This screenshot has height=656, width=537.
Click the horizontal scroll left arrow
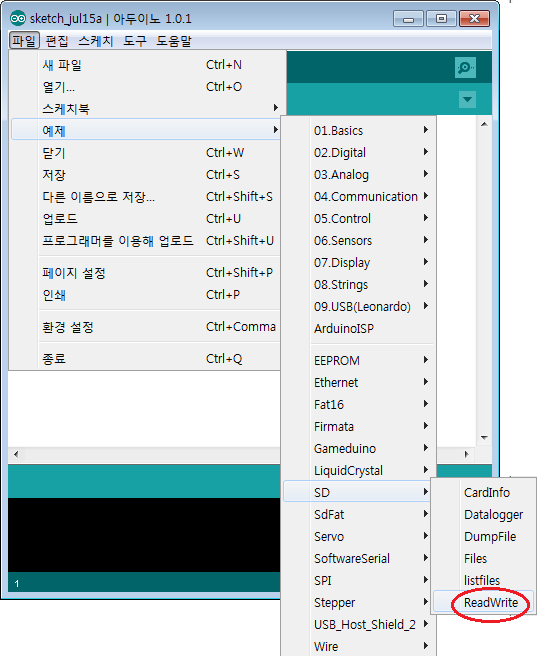[x=16, y=454]
